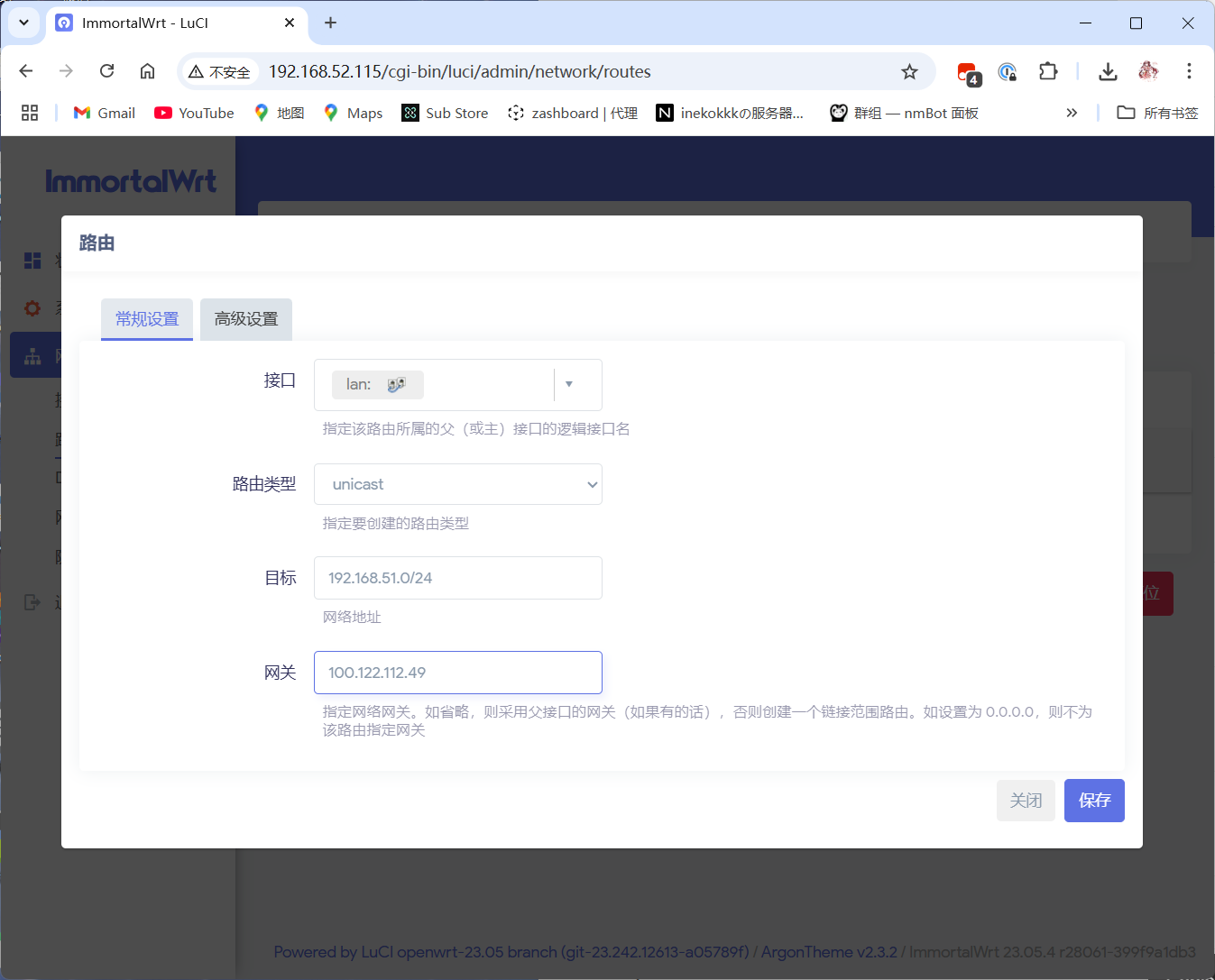Click the 不安全 site security indicator
This screenshot has height=980, width=1215.
(219, 71)
